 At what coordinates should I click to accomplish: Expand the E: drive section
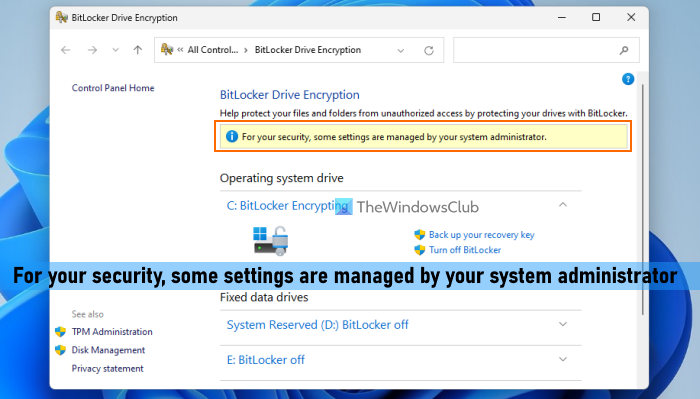tap(563, 359)
